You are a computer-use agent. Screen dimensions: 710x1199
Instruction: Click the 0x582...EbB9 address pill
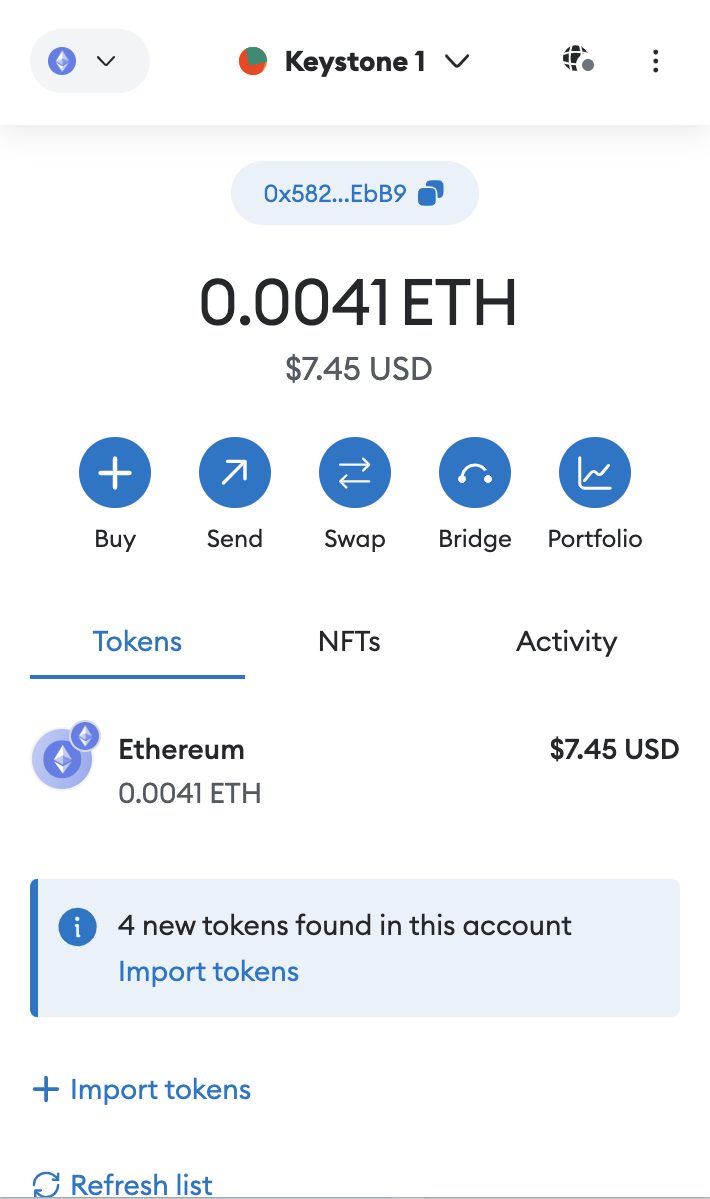[335, 193]
